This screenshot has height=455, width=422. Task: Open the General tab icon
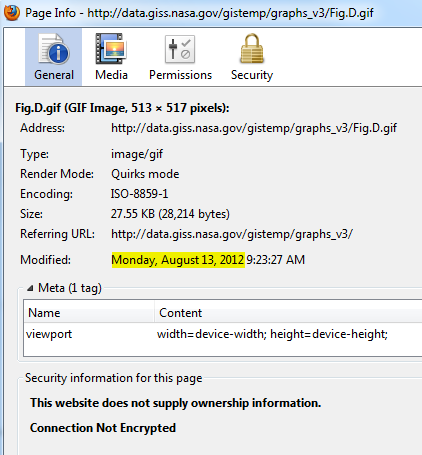tap(54, 49)
